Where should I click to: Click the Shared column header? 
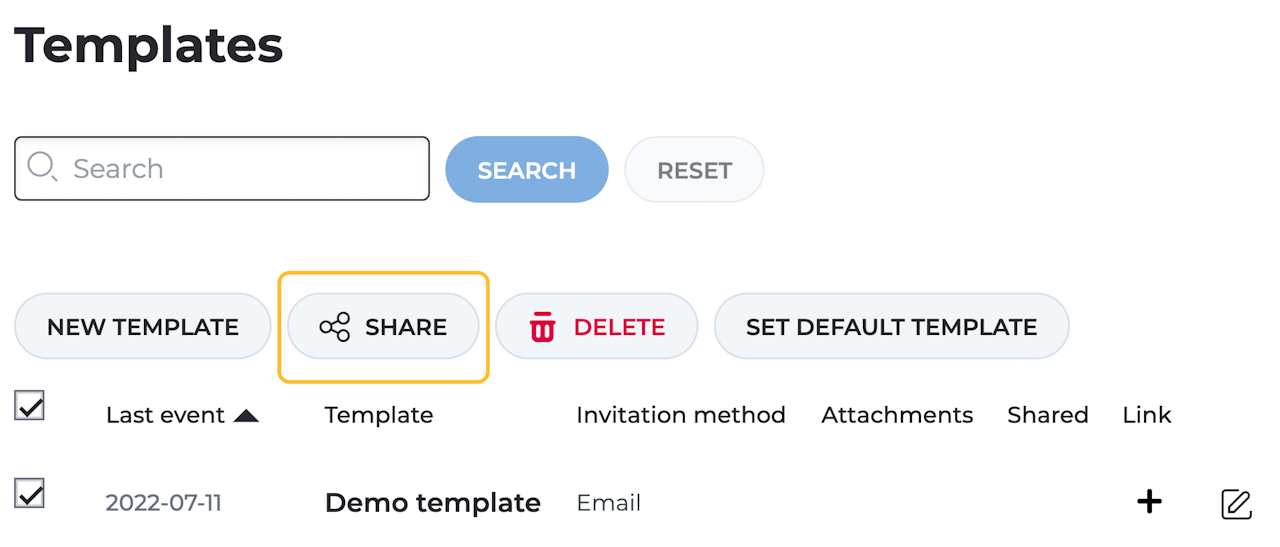click(x=1047, y=415)
